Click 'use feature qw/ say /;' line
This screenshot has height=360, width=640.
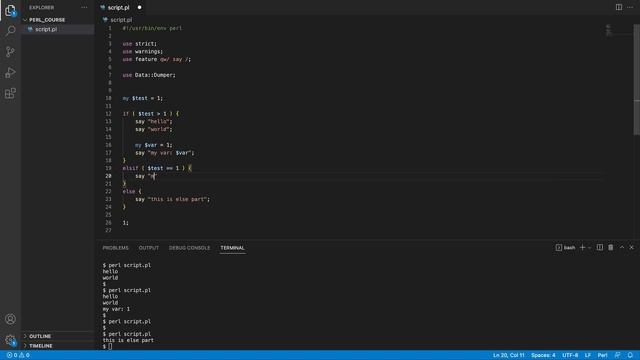(157, 59)
